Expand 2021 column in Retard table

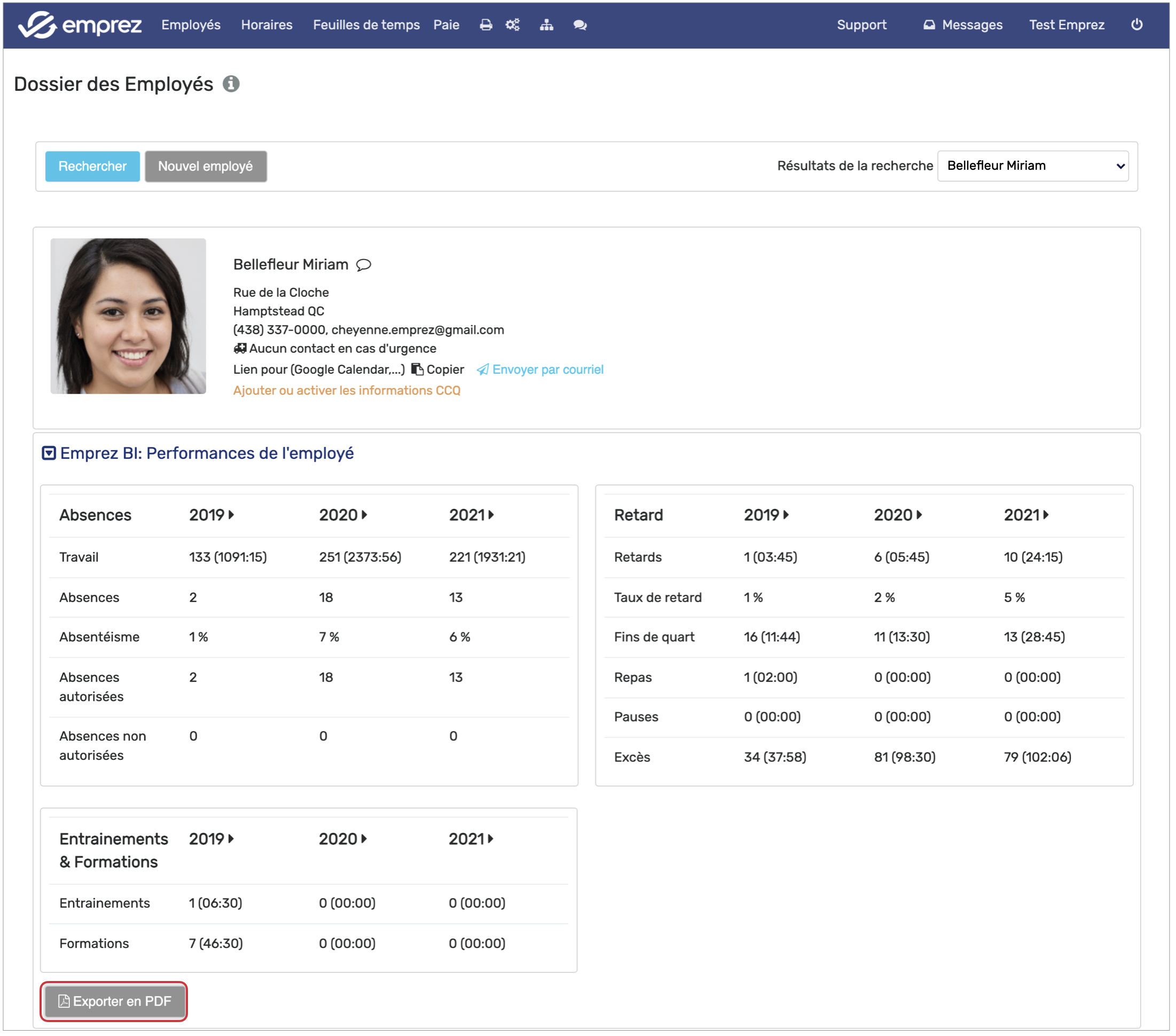click(x=1026, y=515)
